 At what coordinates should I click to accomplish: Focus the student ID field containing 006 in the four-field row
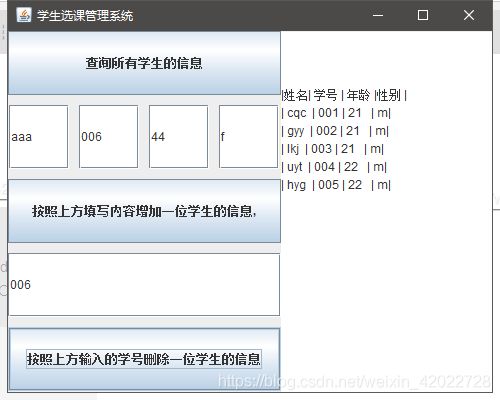coord(108,137)
